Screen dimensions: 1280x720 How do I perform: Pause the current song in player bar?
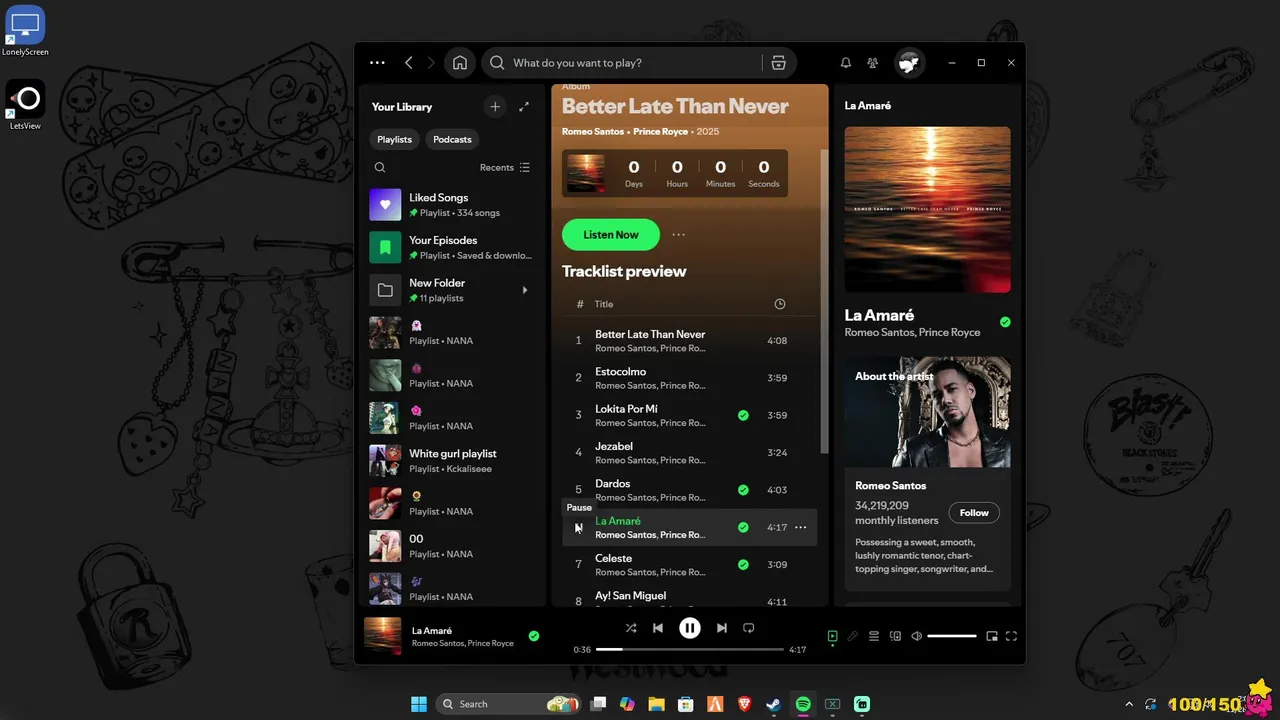pos(690,628)
